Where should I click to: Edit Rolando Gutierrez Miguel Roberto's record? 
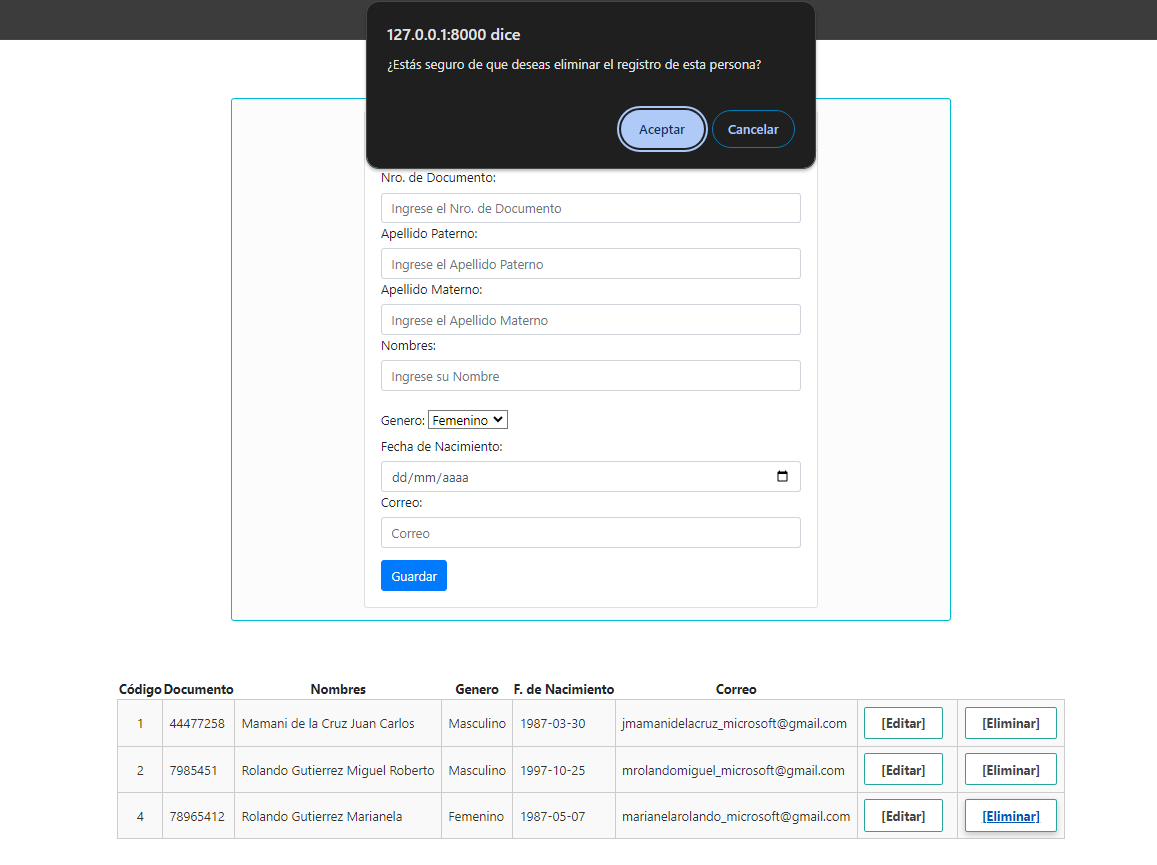pyautogui.click(x=903, y=770)
